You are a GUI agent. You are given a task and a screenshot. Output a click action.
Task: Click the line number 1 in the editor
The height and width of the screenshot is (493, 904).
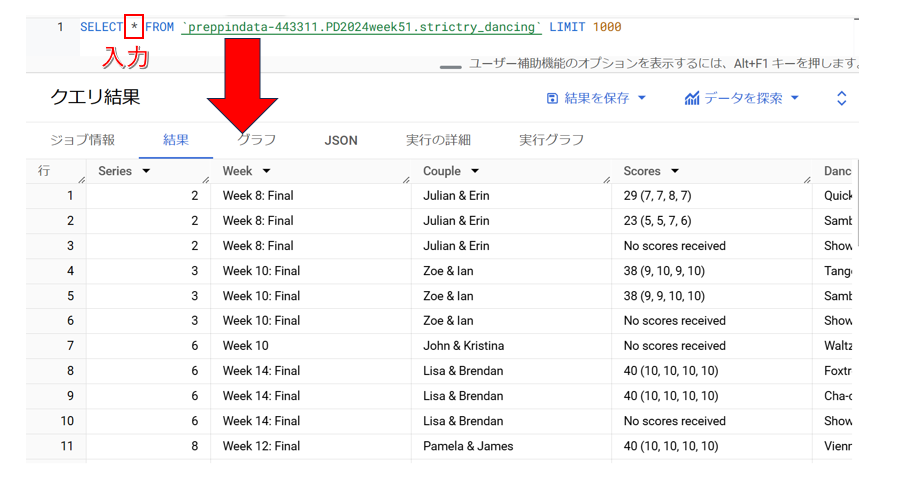[x=60, y=27]
